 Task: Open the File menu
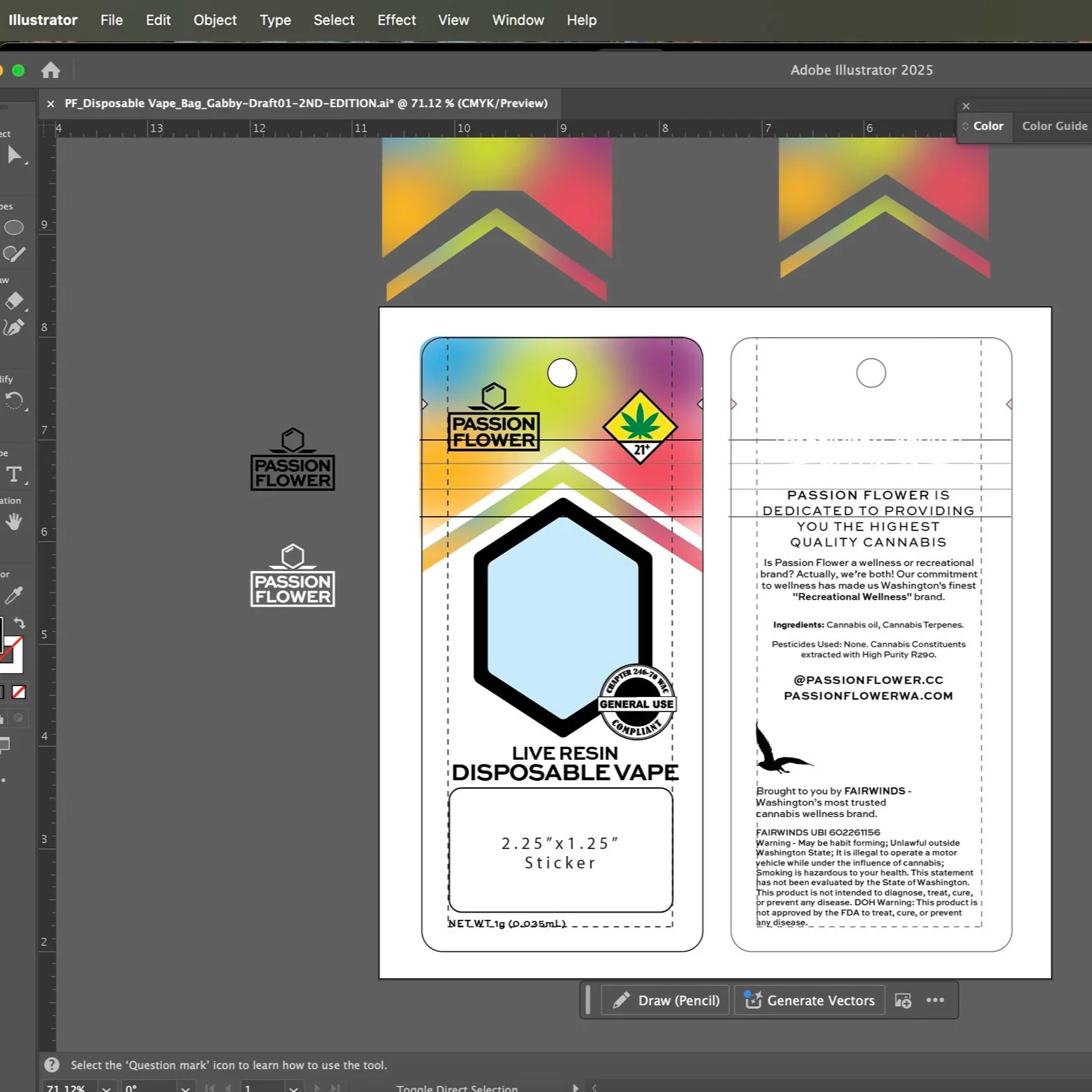[111, 20]
